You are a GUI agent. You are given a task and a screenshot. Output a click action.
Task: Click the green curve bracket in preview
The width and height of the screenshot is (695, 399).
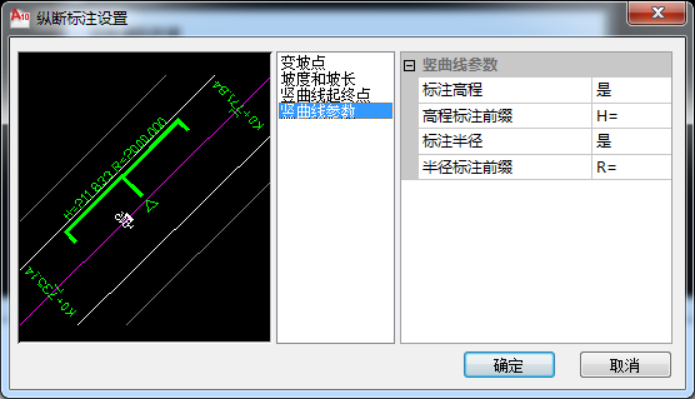127,181
